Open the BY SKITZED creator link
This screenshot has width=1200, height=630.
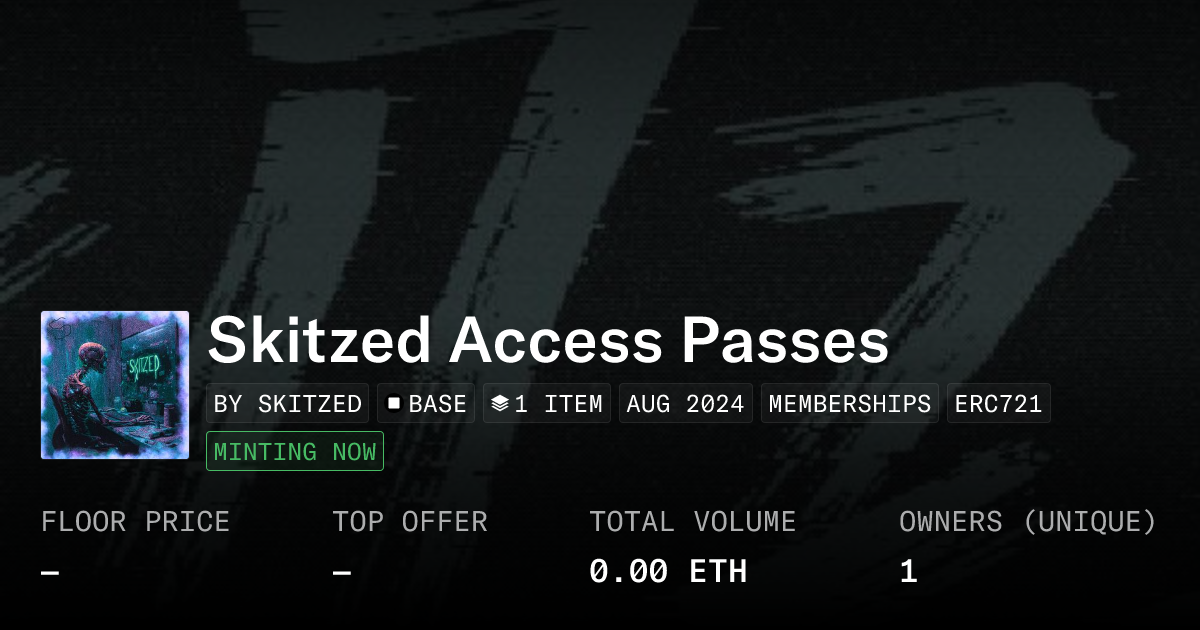[288, 404]
